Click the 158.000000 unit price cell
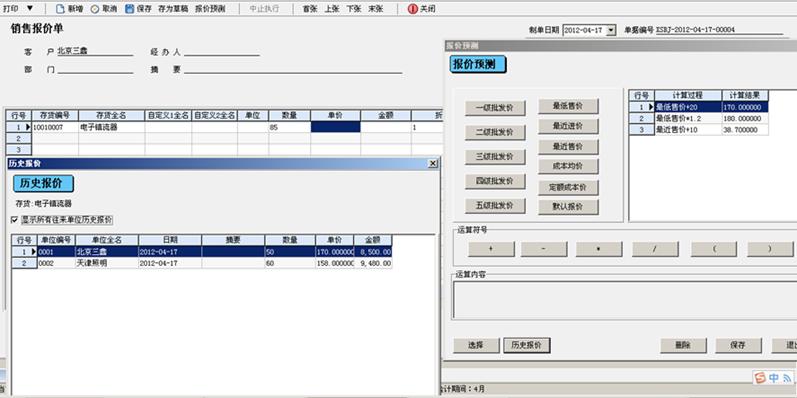797x398 pixels. click(334, 263)
